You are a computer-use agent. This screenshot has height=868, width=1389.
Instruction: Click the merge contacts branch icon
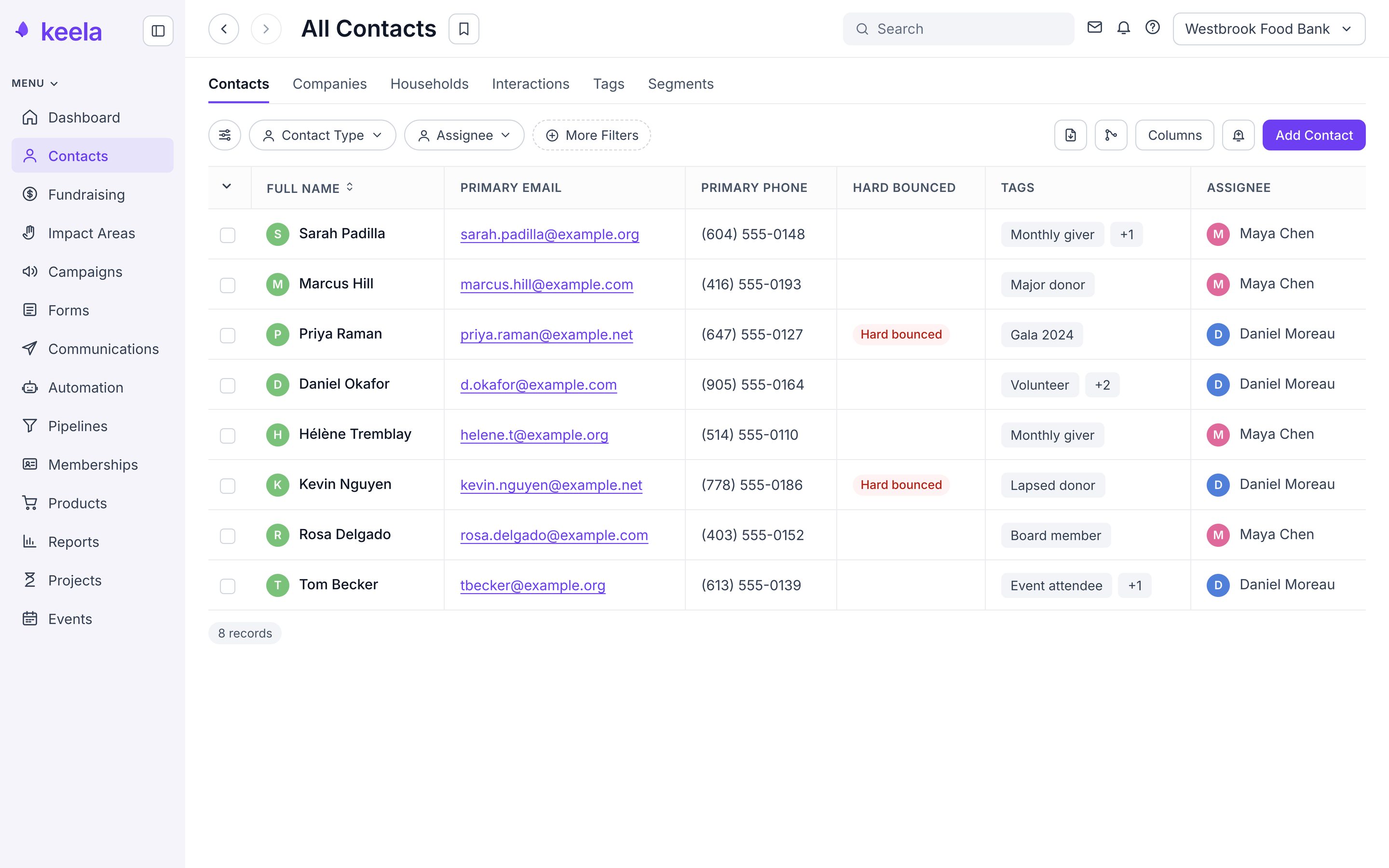tap(1111, 135)
